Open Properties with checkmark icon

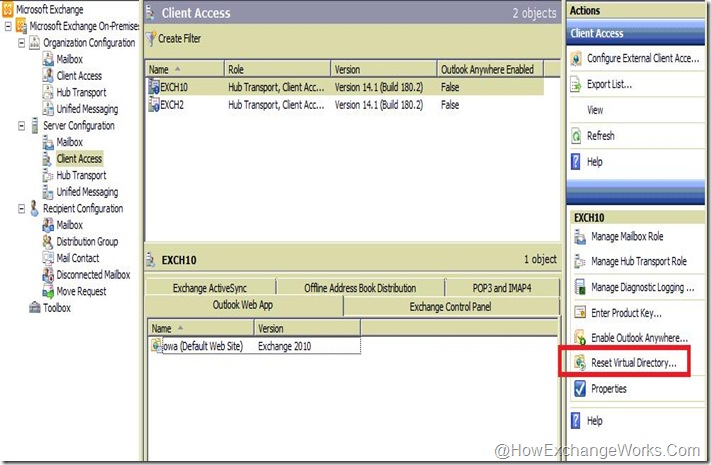pyautogui.click(x=609, y=389)
